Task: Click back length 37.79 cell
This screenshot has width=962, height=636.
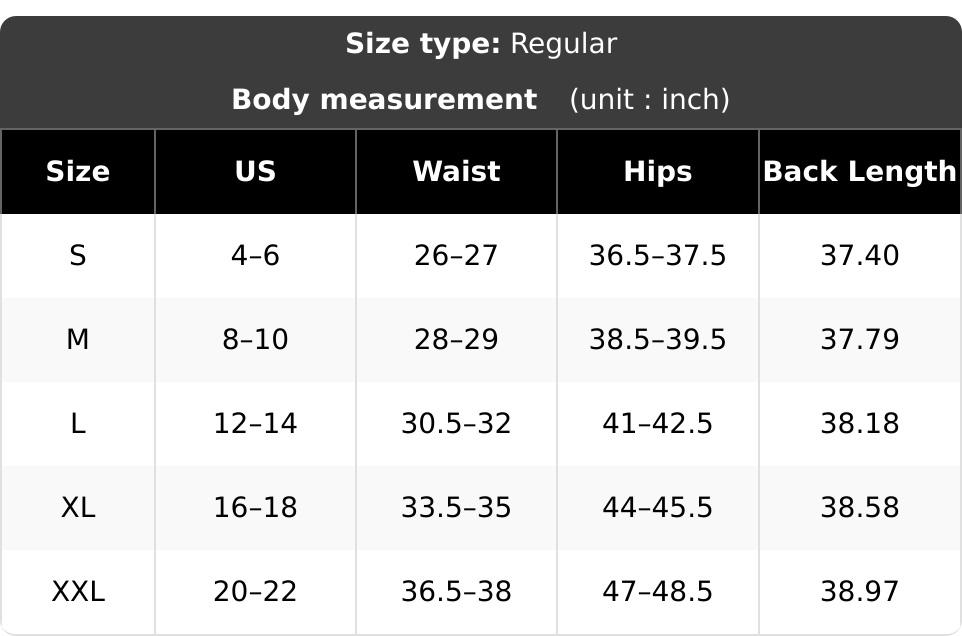Action: (x=860, y=340)
